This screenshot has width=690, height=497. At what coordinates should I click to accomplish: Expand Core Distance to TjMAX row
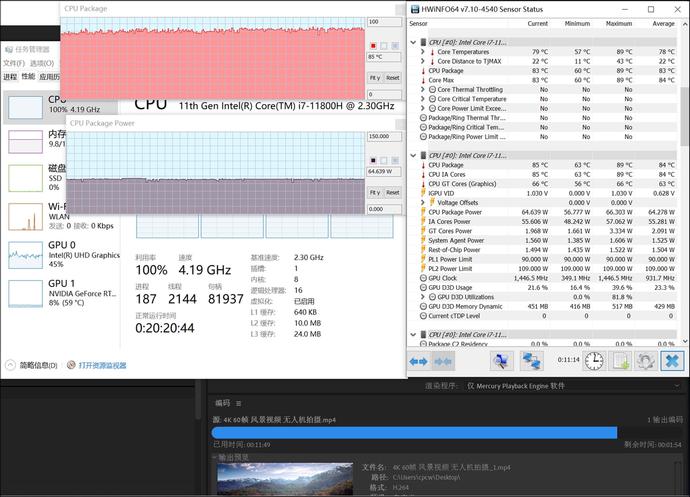click(423, 61)
